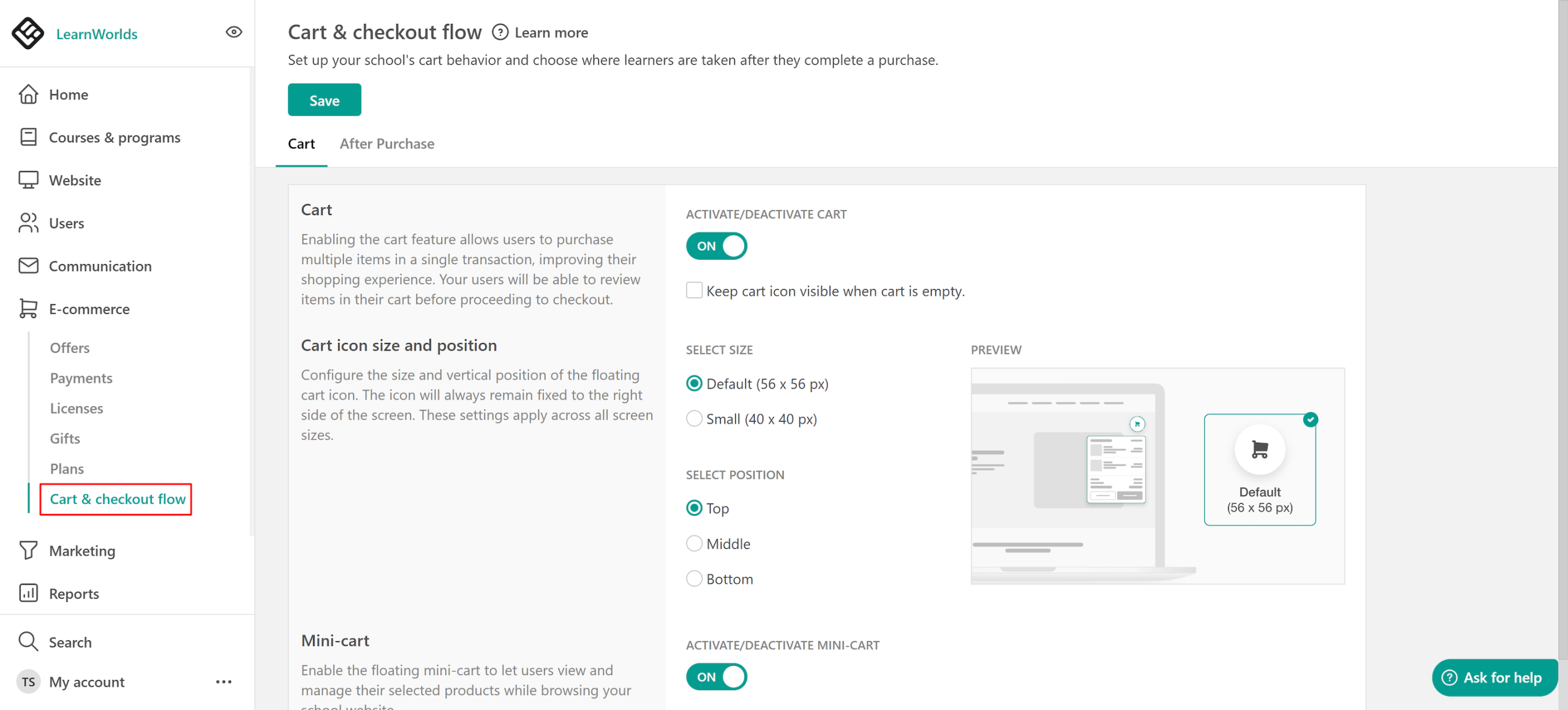
Task: Open Search from the sidebar
Action: (71, 641)
